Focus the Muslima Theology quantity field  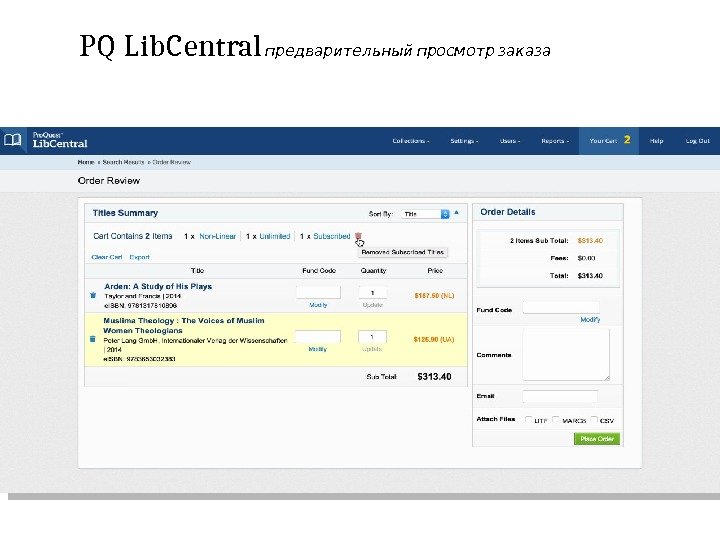click(x=372, y=337)
